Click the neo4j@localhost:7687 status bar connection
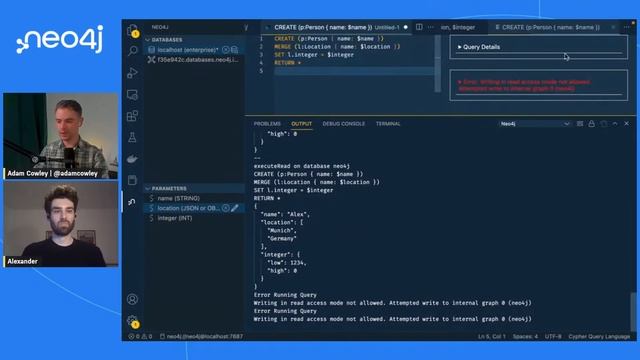Image resolution: width=640 pixels, height=360 pixels. click(x=202, y=337)
